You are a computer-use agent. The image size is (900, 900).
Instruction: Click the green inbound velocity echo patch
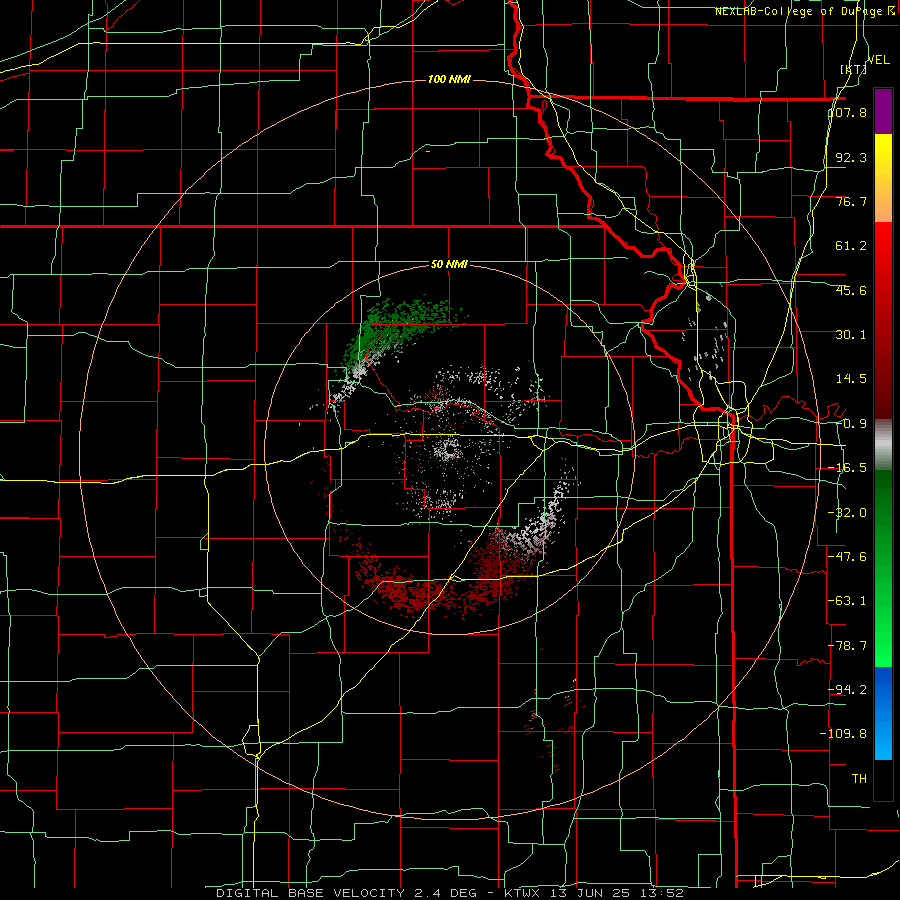click(x=396, y=327)
